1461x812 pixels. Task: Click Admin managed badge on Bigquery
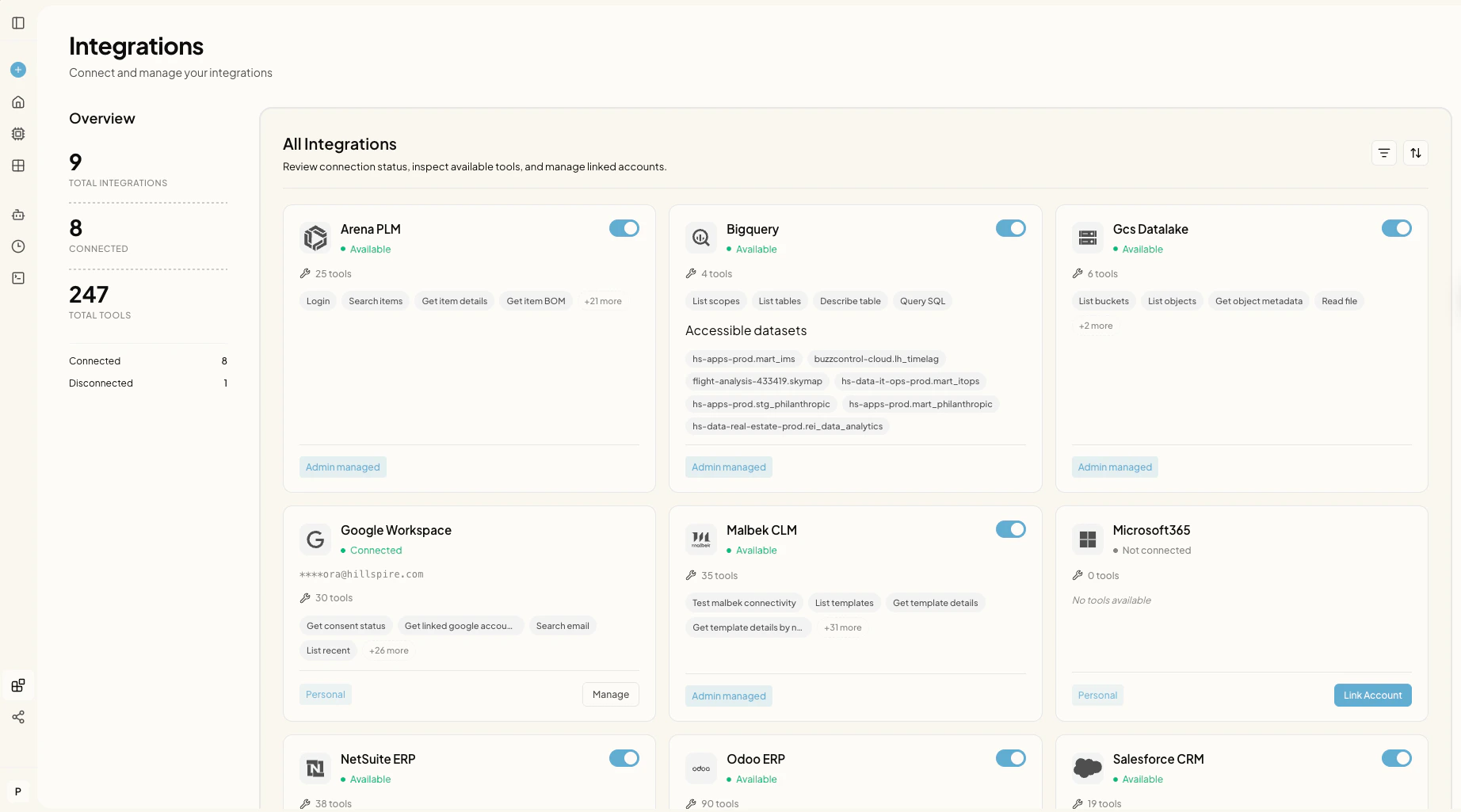(729, 467)
